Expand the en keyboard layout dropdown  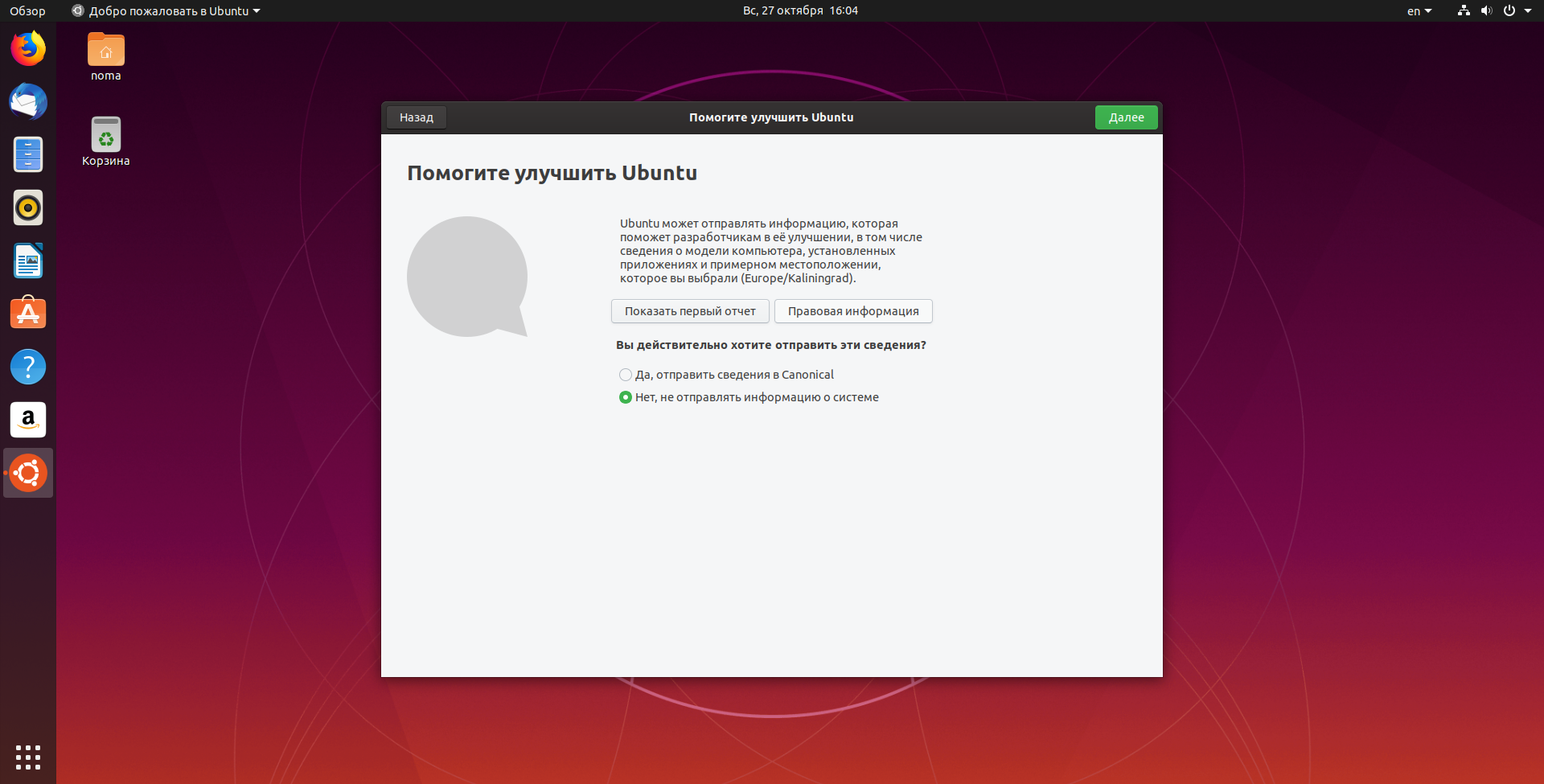1419,11
